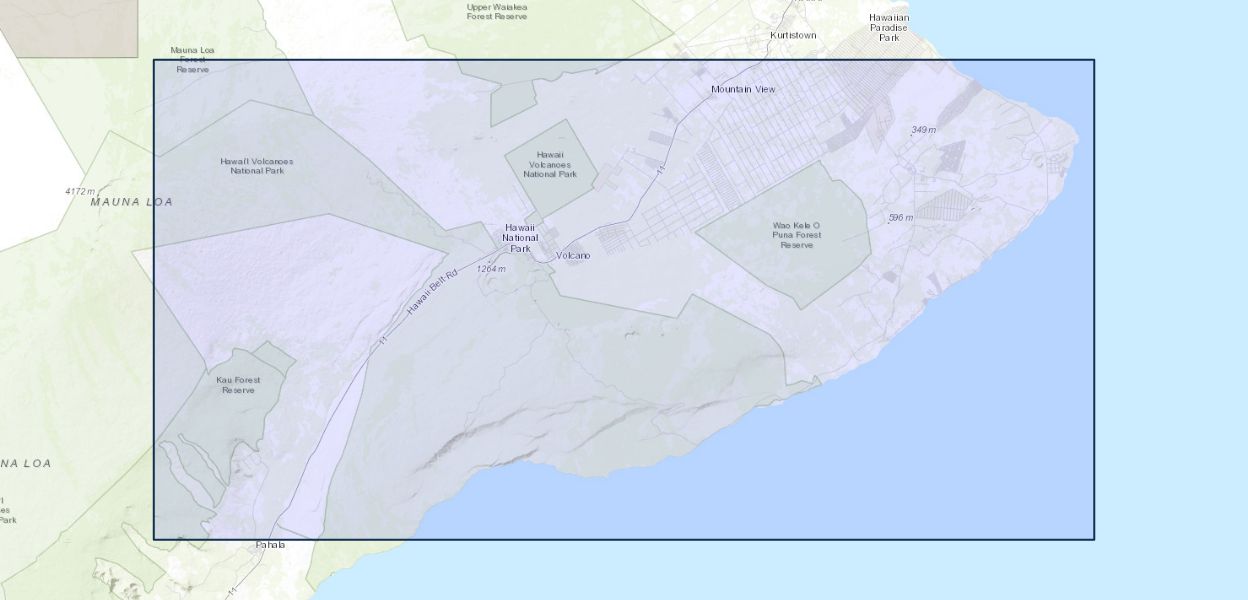Click the Kau Forest Reserve label
The image size is (1248, 600).
pyautogui.click(x=238, y=385)
